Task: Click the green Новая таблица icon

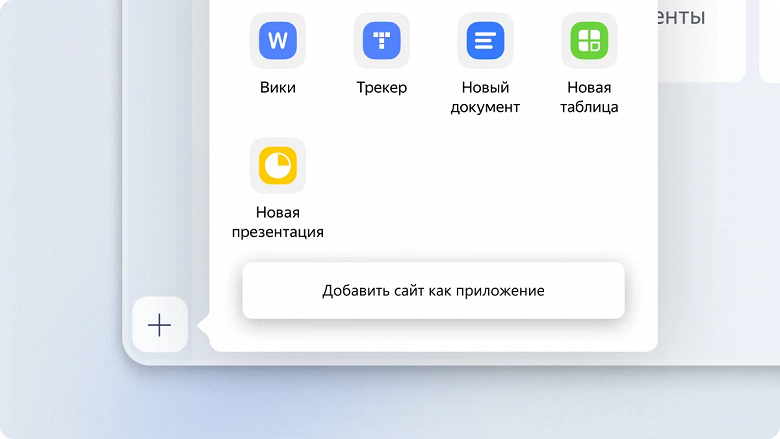Action: pyautogui.click(x=589, y=40)
